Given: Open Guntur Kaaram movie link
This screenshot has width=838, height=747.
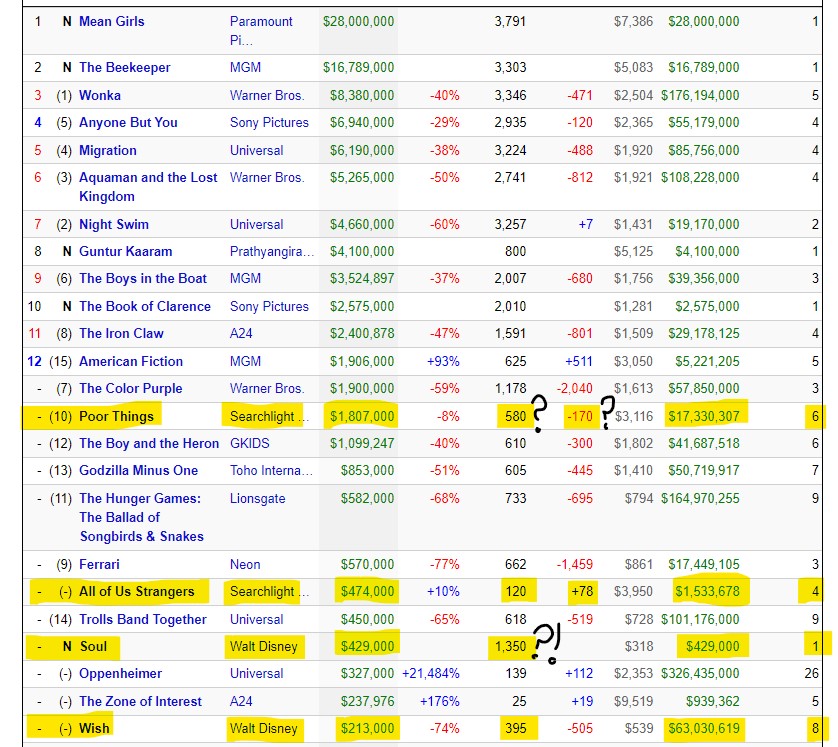Looking at the screenshot, I should 125,252.
